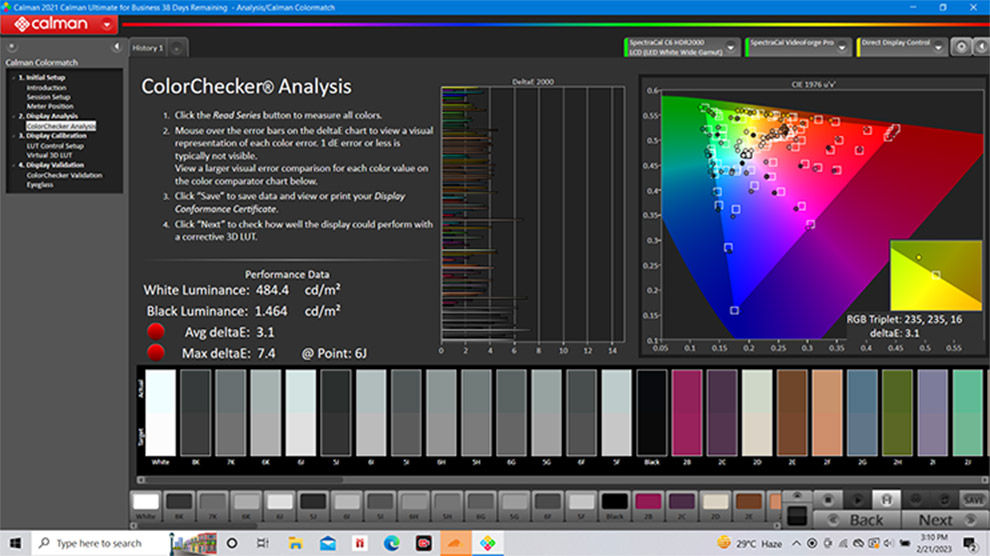Screen dimensions: 990x556
Task: Open the screen recorder icon in the taskbar
Action: click(424, 543)
